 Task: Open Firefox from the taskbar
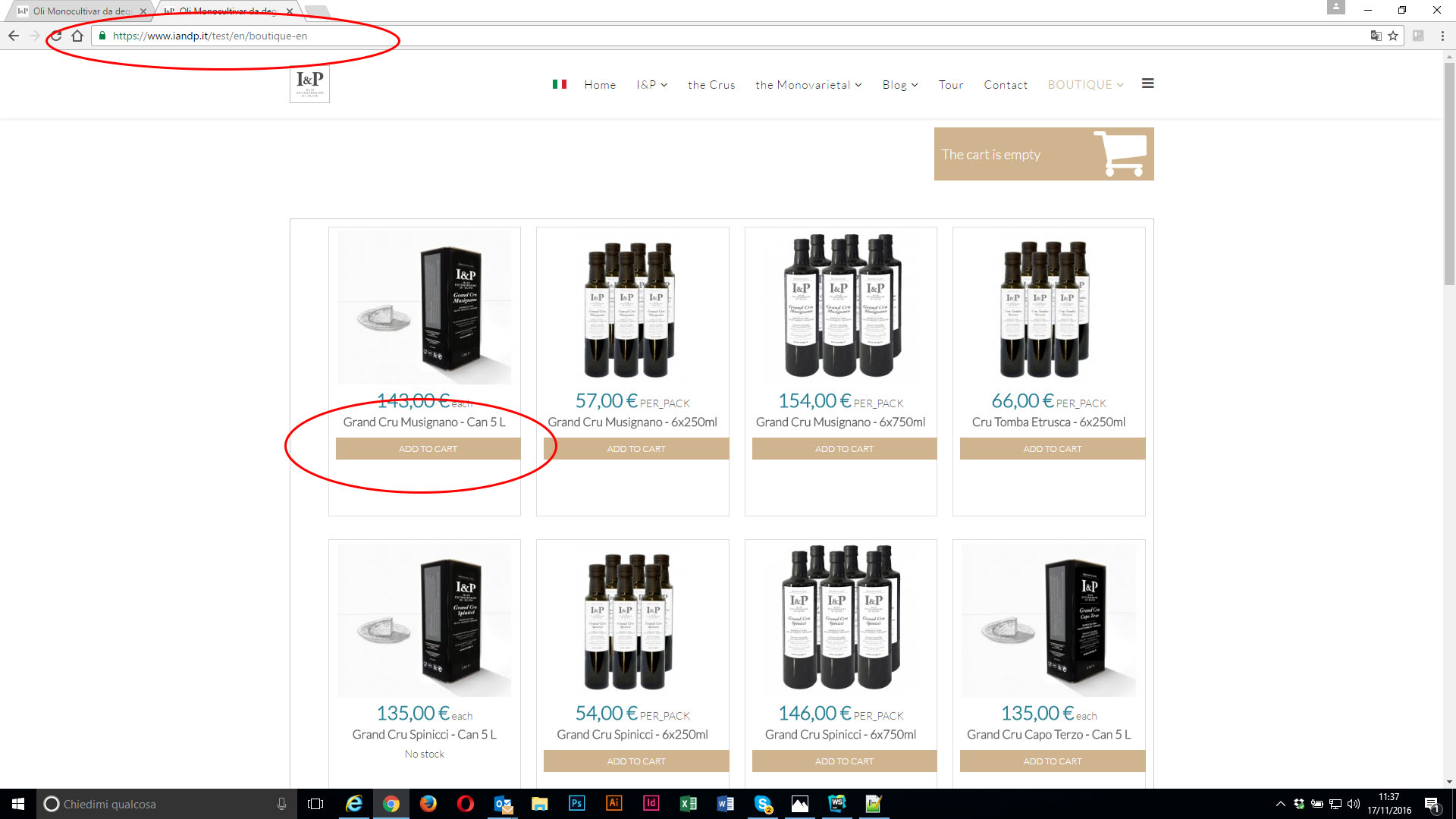click(428, 804)
